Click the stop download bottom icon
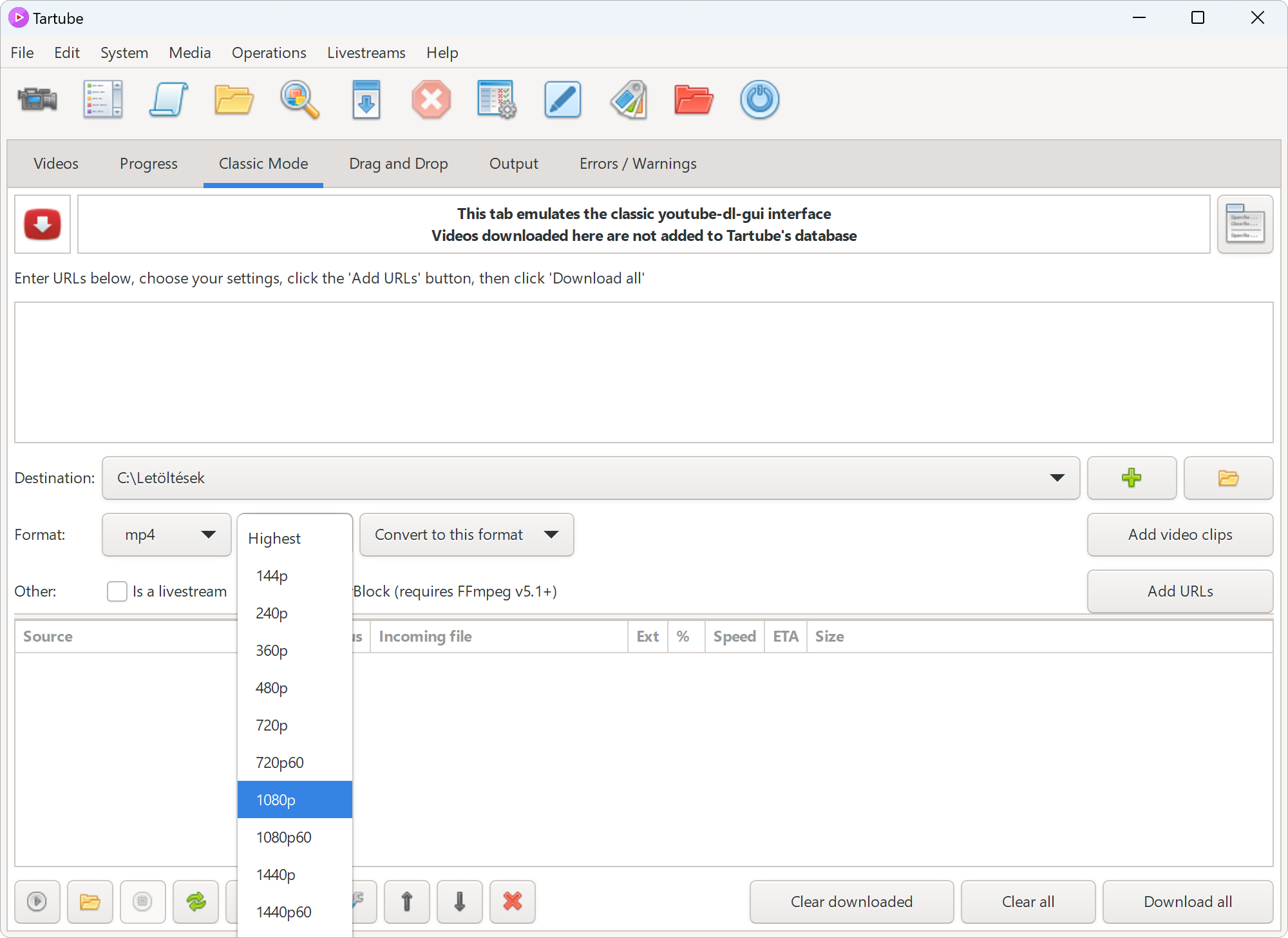 [x=143, y=901]
